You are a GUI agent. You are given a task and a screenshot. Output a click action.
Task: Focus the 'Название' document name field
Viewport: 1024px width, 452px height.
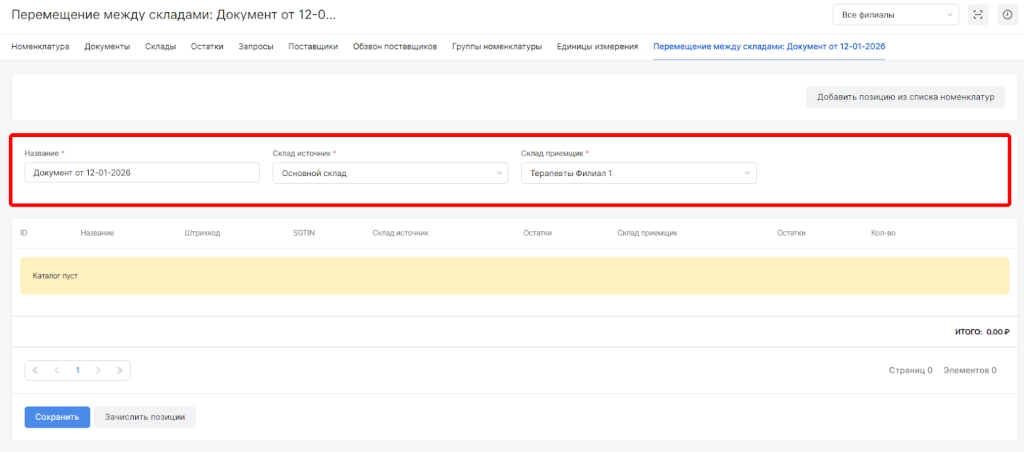[142, 173]
